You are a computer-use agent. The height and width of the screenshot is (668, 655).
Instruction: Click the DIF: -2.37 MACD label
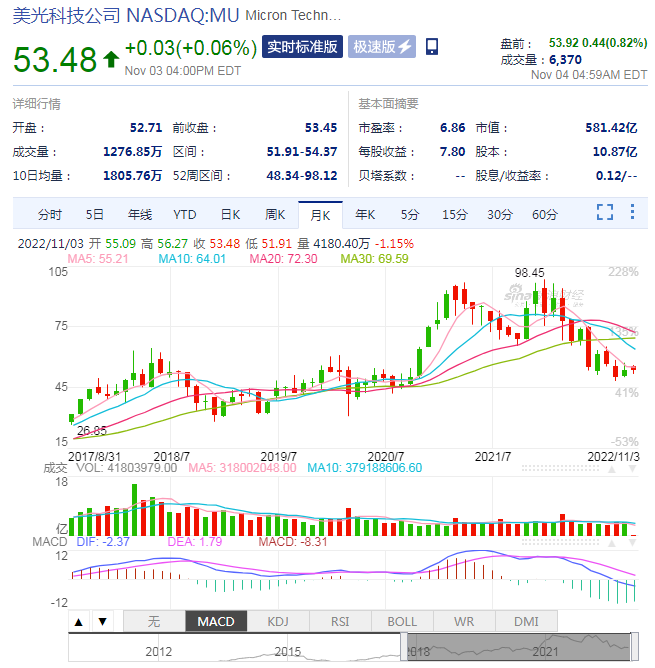point(103,542)
